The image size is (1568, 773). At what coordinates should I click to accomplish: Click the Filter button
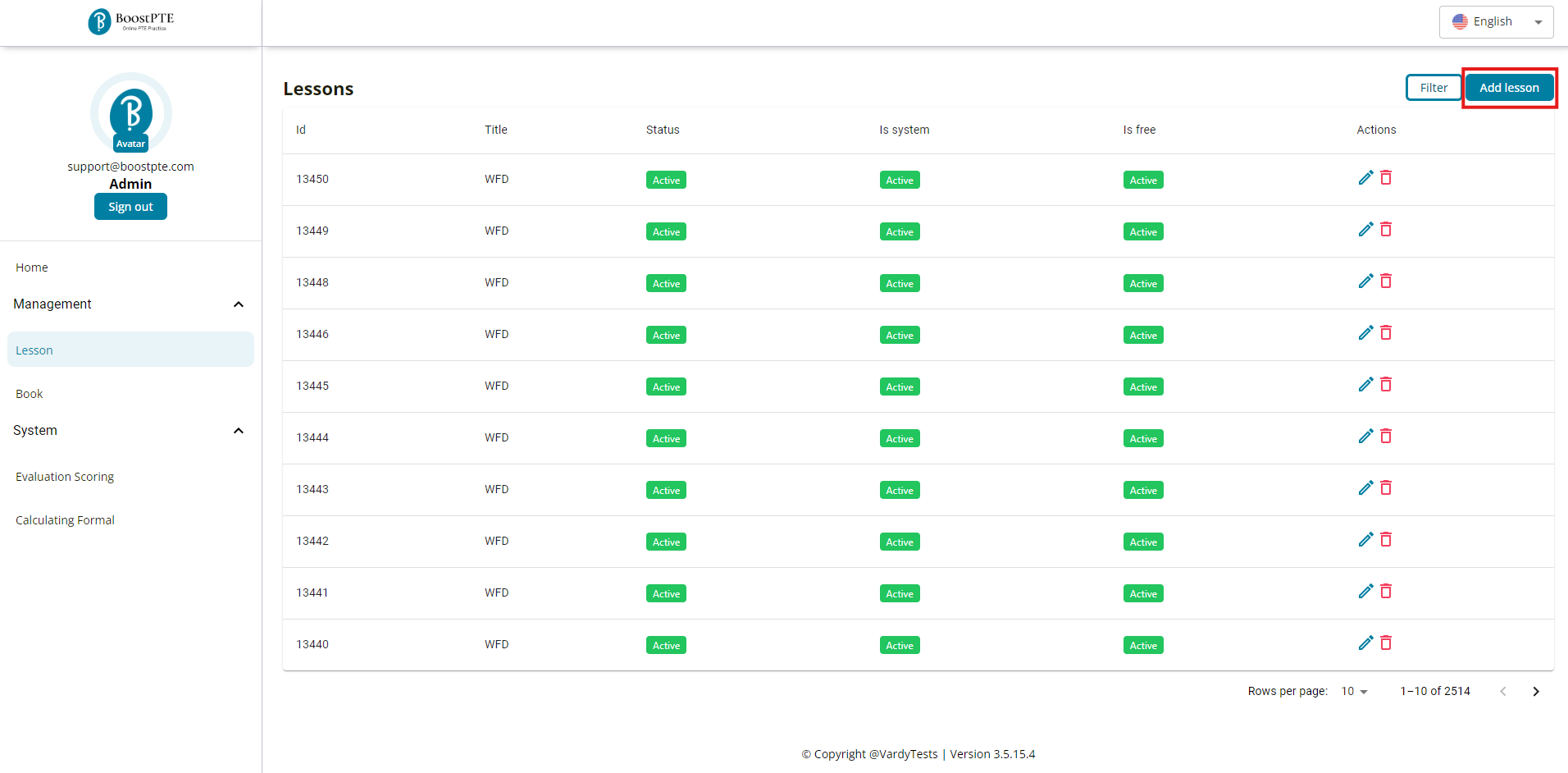coord(1433,88)
